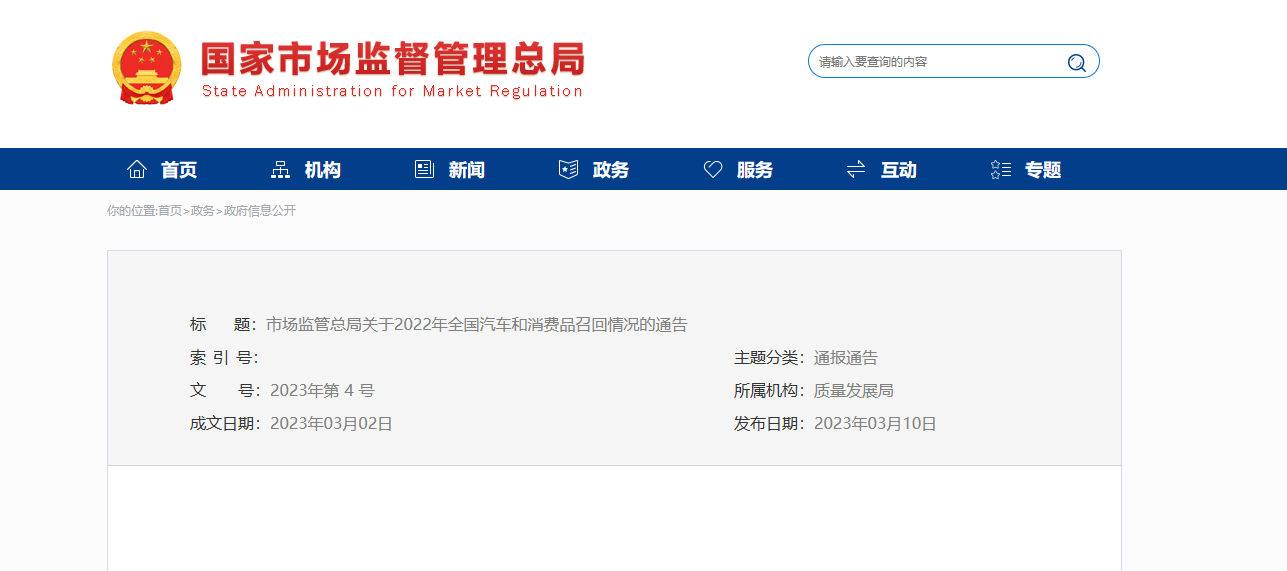Click 首页 in the breadcrumb trail
Screen dimensions: 1287x571
click(170, 211)
